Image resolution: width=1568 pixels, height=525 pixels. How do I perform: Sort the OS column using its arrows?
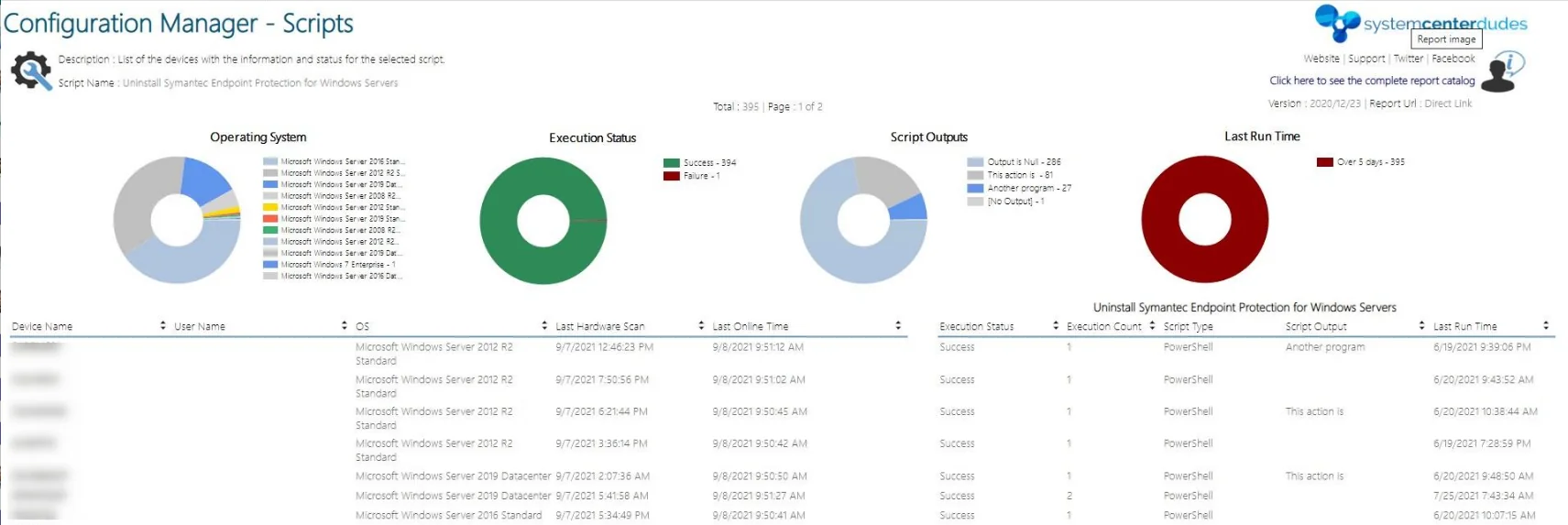click(544, 325)
